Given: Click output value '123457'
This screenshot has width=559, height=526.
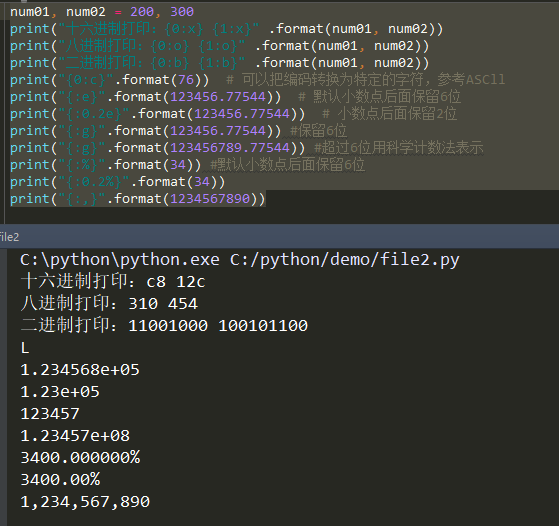Looking at the screenshot, I should 50,414.
